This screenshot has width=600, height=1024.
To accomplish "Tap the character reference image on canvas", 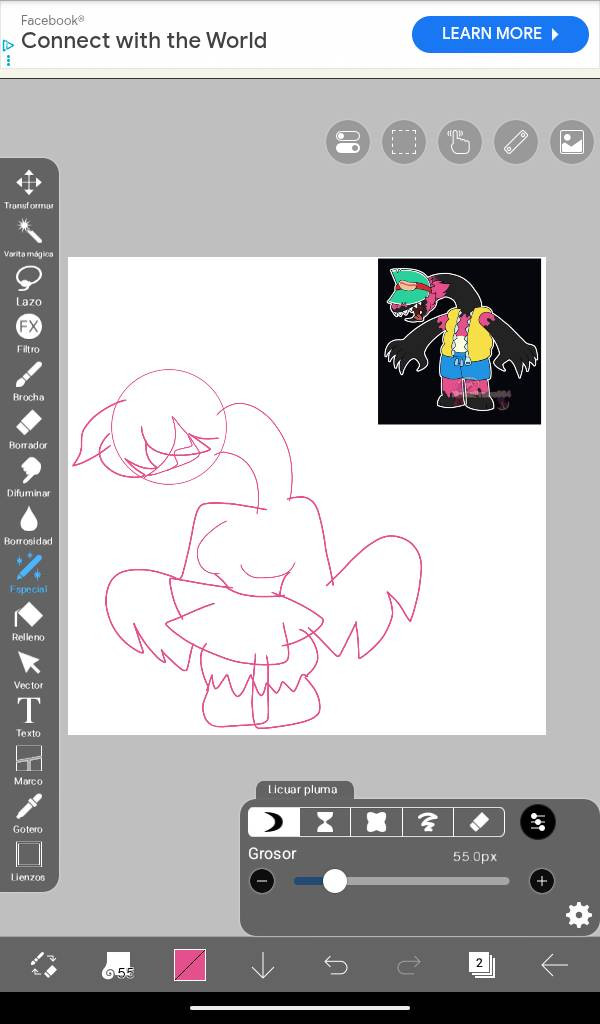I will point(460,342).
